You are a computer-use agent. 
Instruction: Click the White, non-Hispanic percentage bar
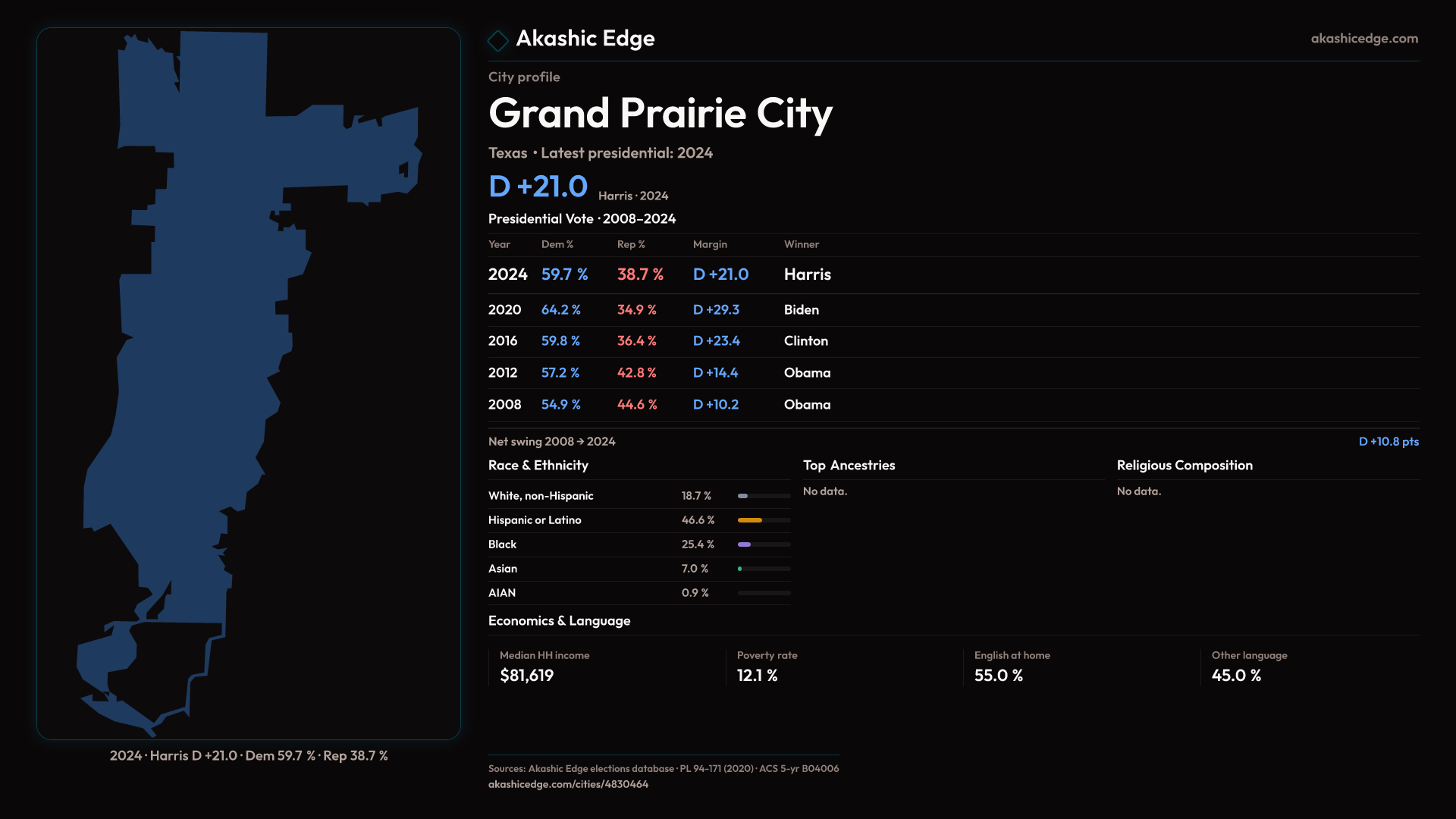click(743, 496)
